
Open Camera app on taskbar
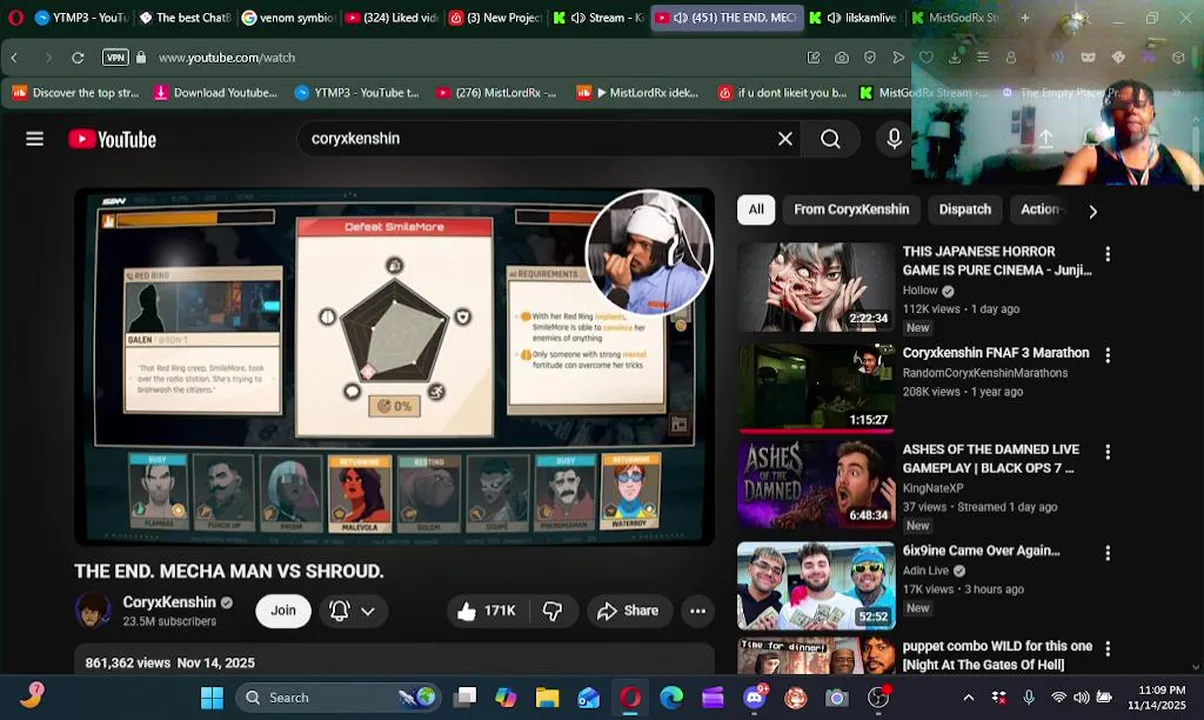pos(837,697)
